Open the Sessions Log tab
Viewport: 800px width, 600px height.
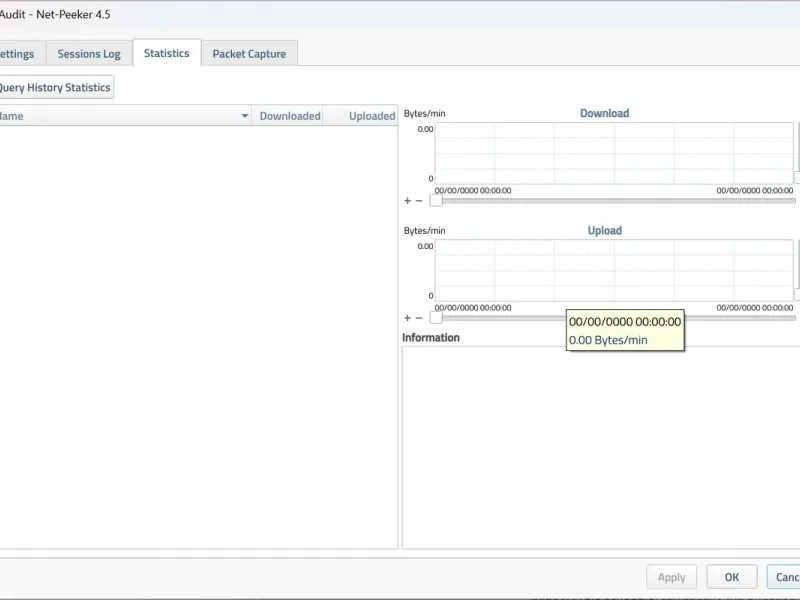tap(89, 54)
